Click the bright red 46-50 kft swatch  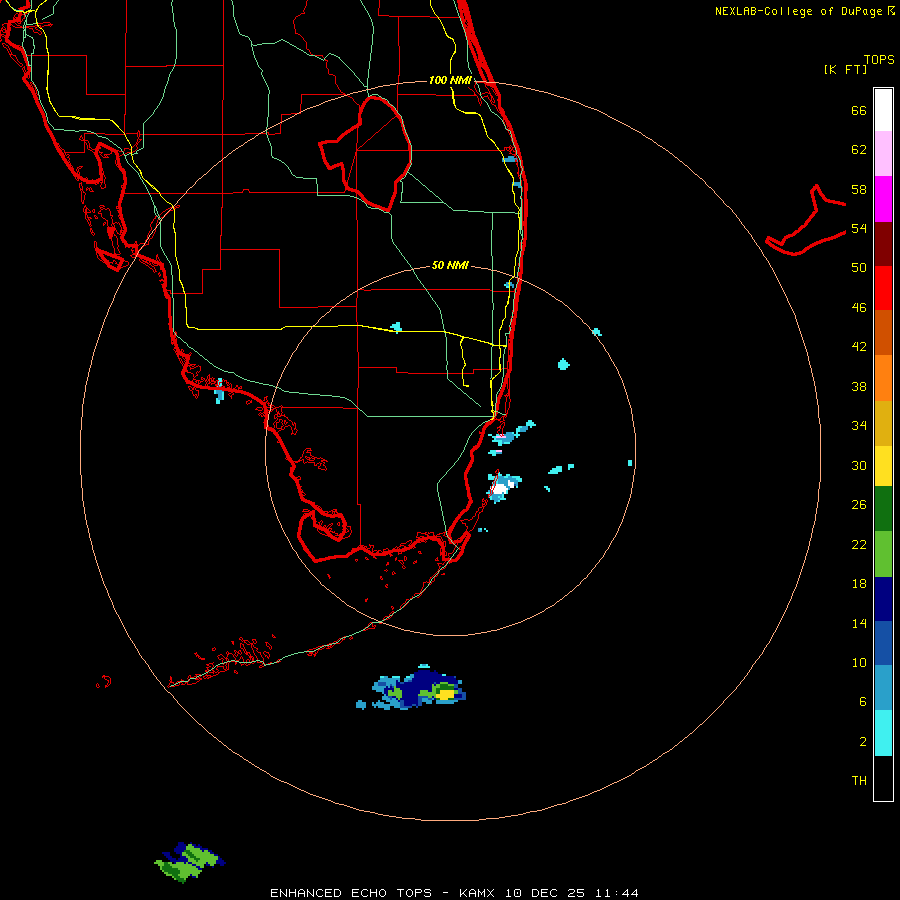coord(883,288)
